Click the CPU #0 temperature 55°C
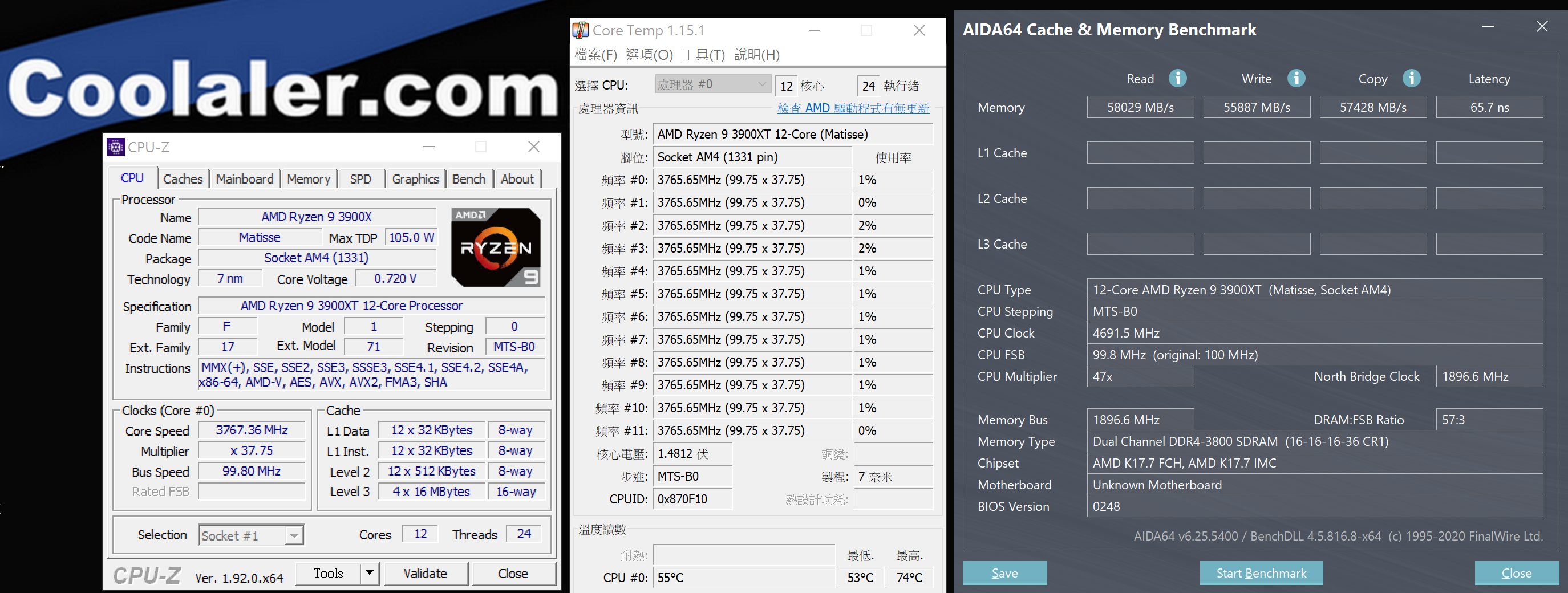 pos(744,577)
